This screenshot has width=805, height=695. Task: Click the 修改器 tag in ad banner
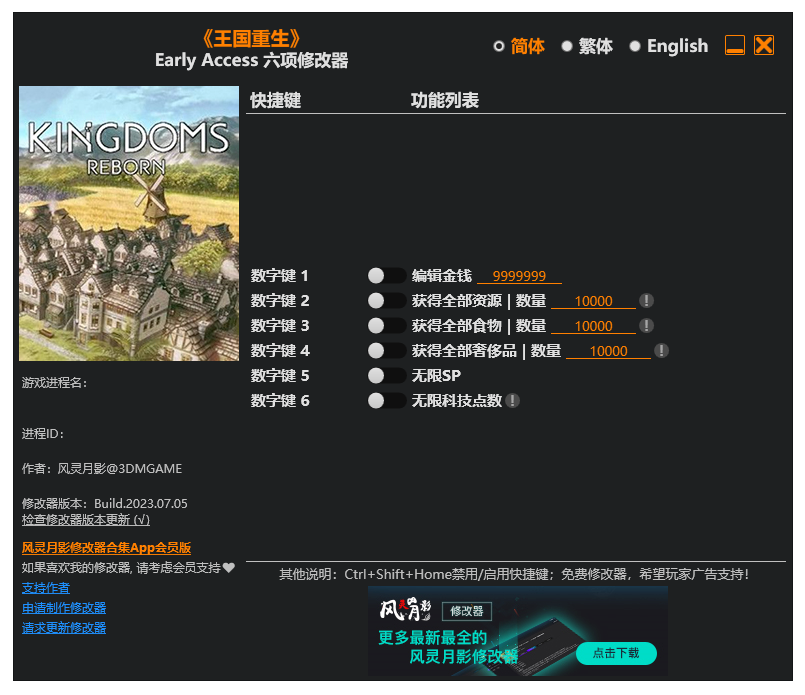(467, 611)
